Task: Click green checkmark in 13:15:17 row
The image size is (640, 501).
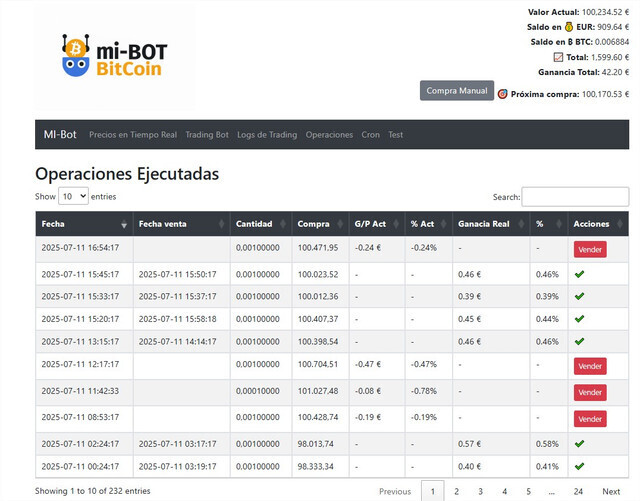Action: click(x=579, y=341)
